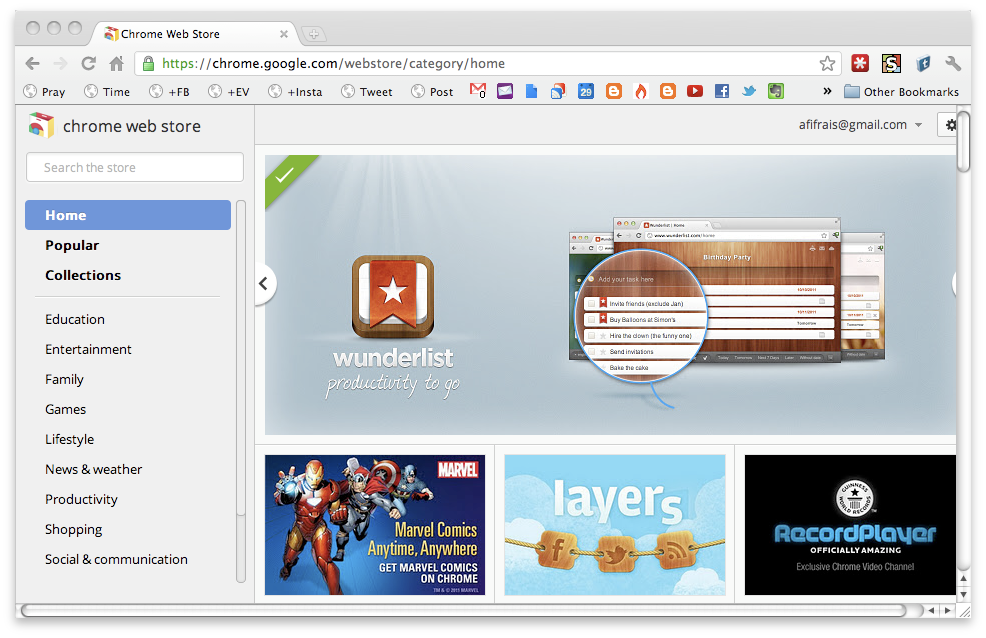Open the Google Calendar 29 bookmark

[586, 91]
